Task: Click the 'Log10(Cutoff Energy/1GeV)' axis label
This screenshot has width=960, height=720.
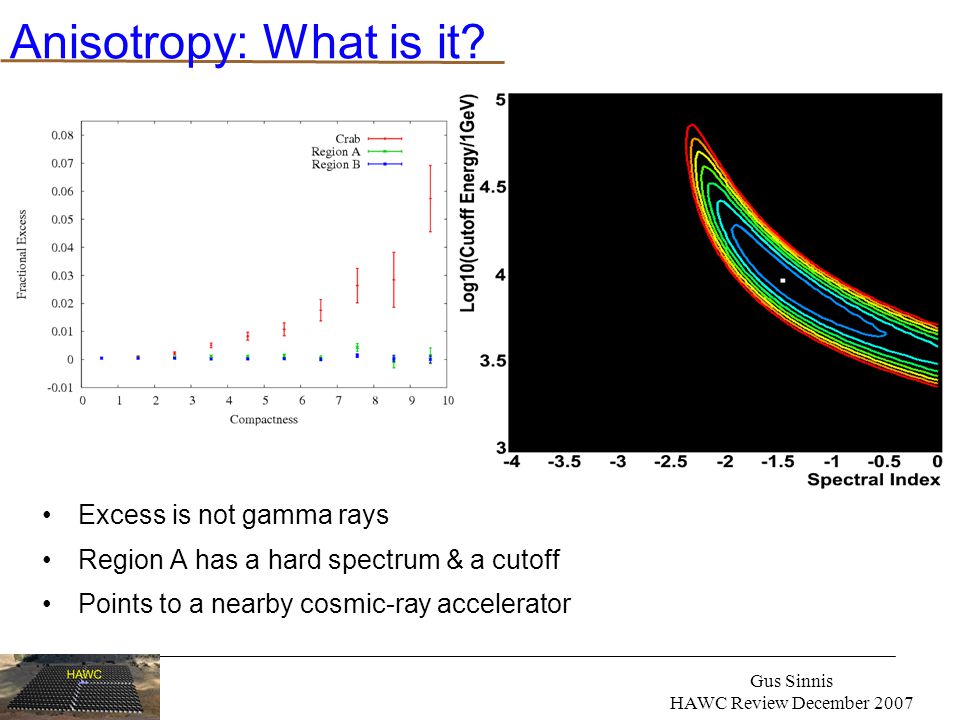Action: click(468, 203)
